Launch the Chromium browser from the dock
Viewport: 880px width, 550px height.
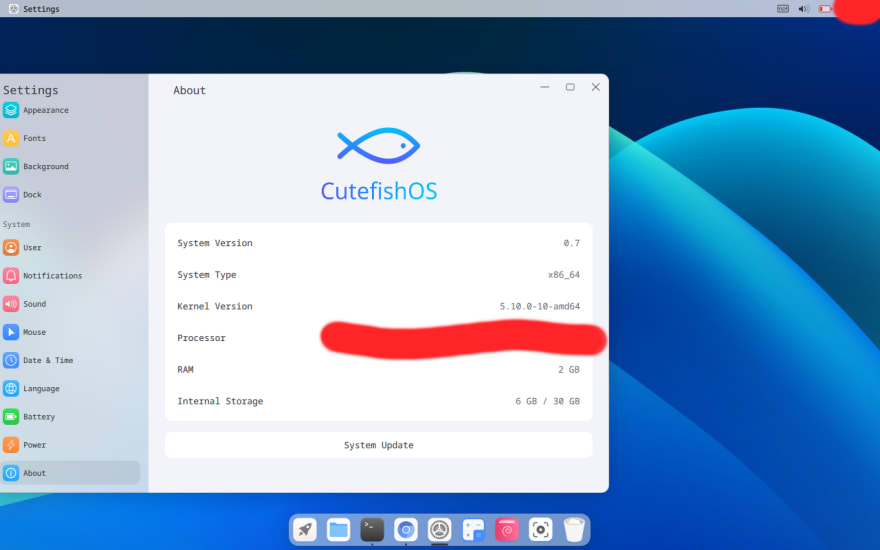(x=406, y=529)
